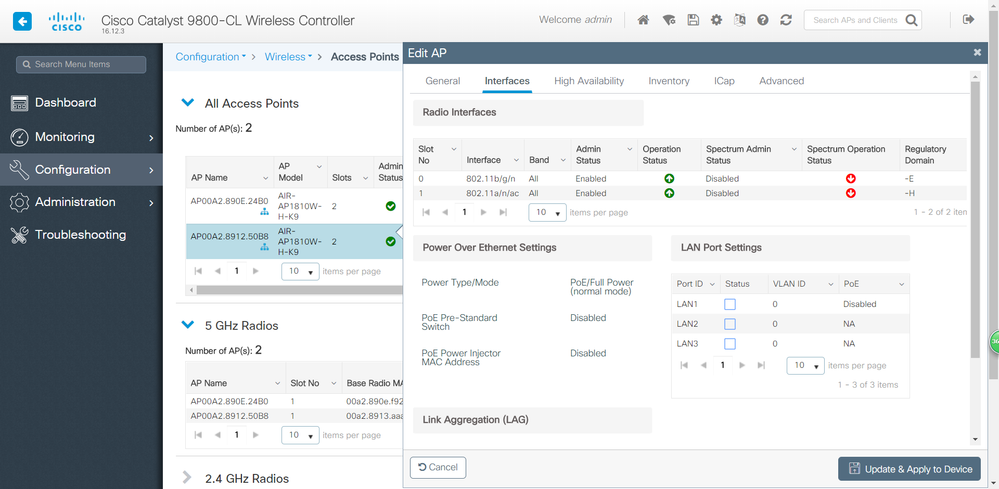Click red spectrum operation status for slot 0
999x489 pixels.
[850, 179]
